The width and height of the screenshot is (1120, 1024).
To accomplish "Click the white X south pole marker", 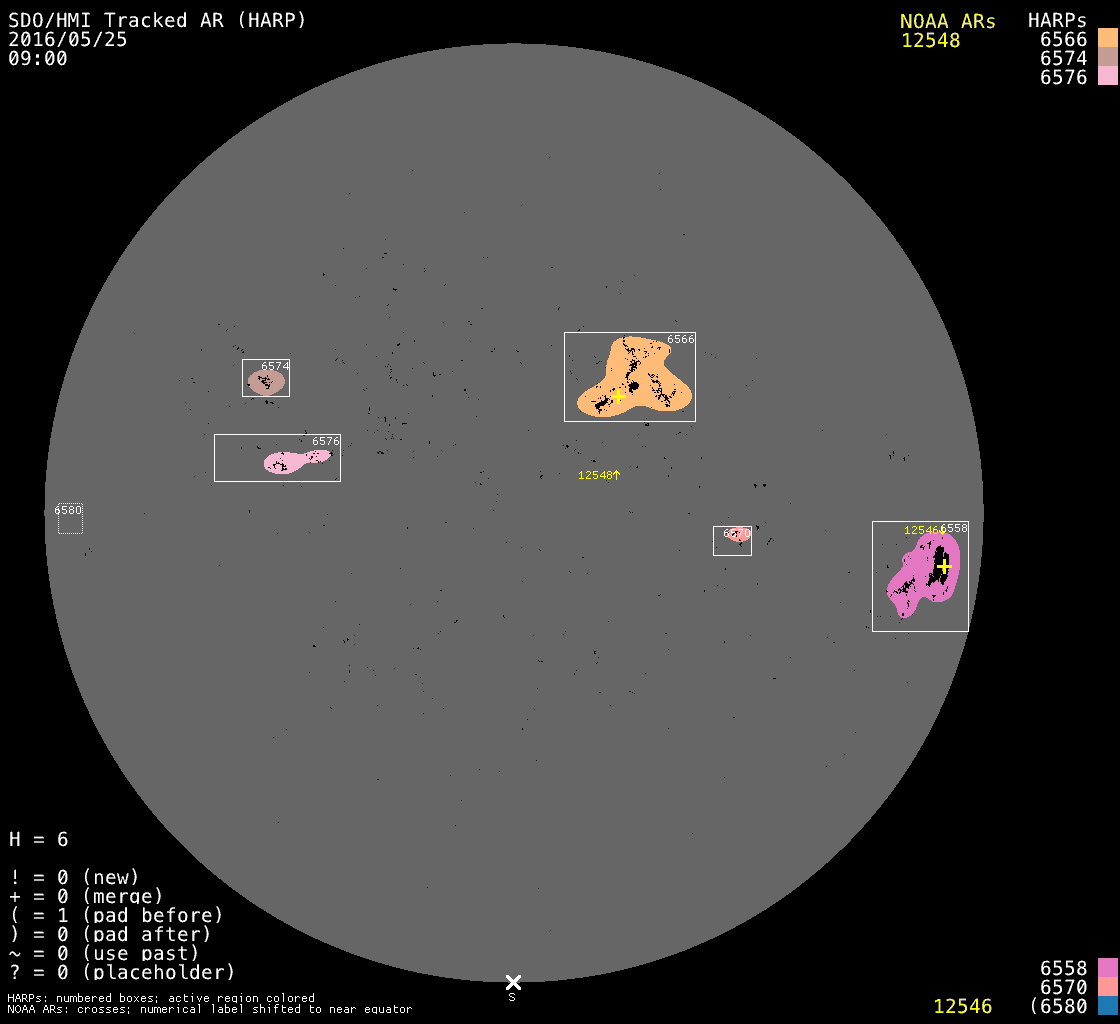I will [x=513, y=982].
